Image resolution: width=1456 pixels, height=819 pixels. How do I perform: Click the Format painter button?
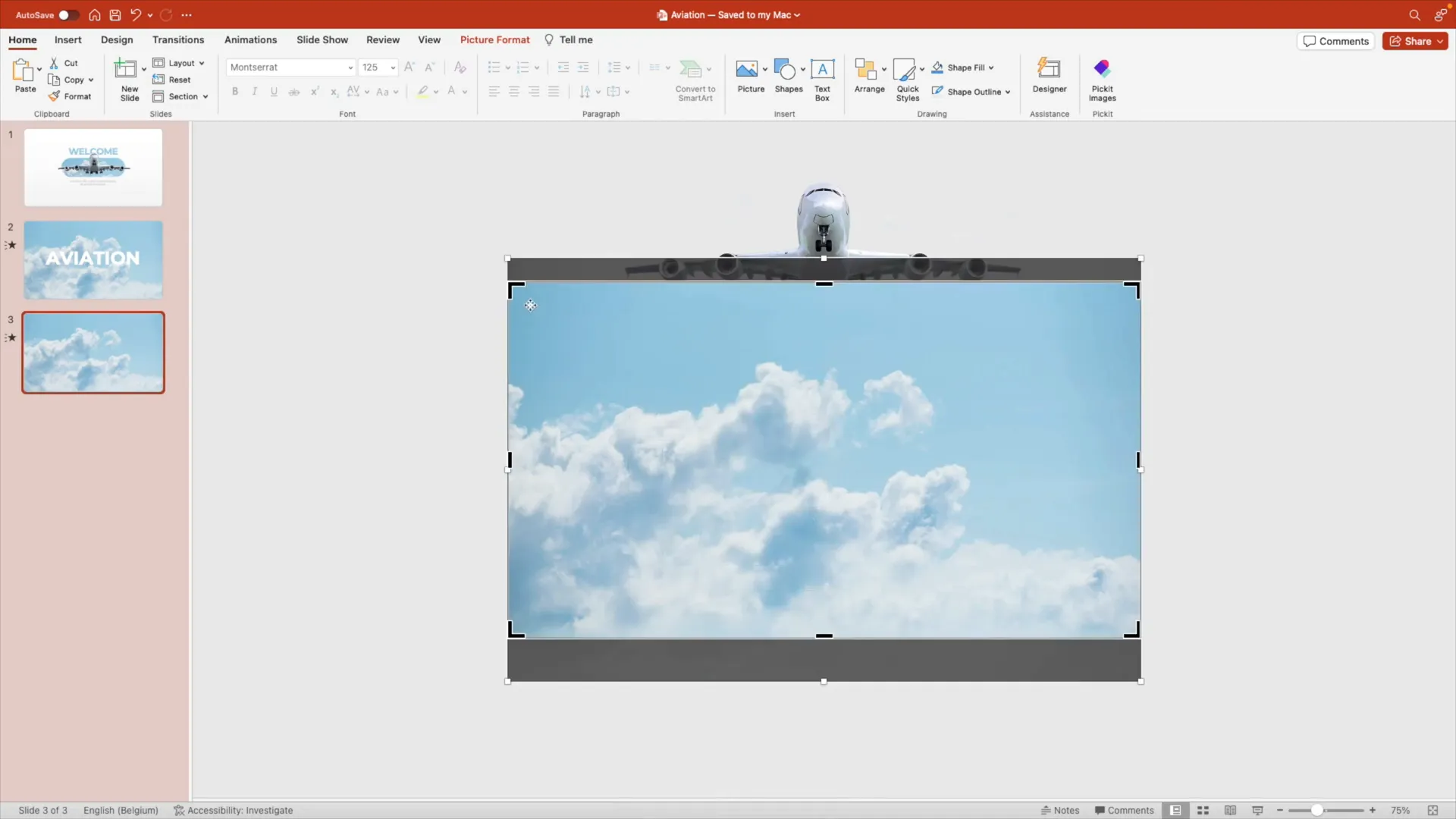pos(70,96)
